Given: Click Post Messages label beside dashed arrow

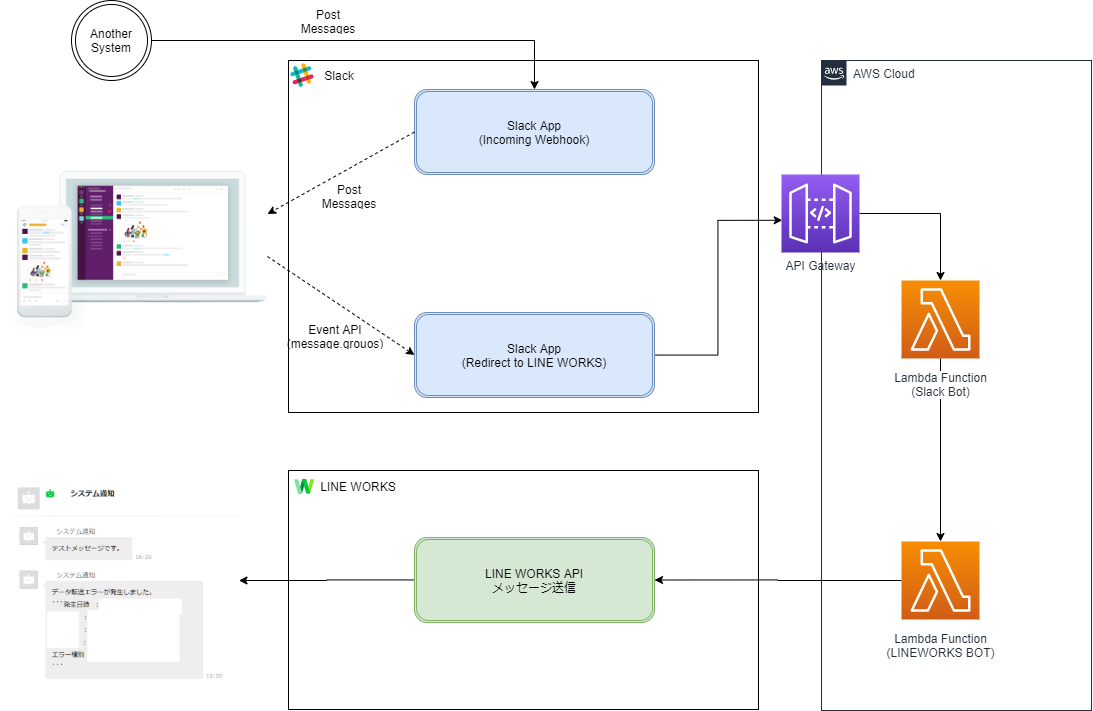Looking at the screenshot, I should (x=349, y=197).
